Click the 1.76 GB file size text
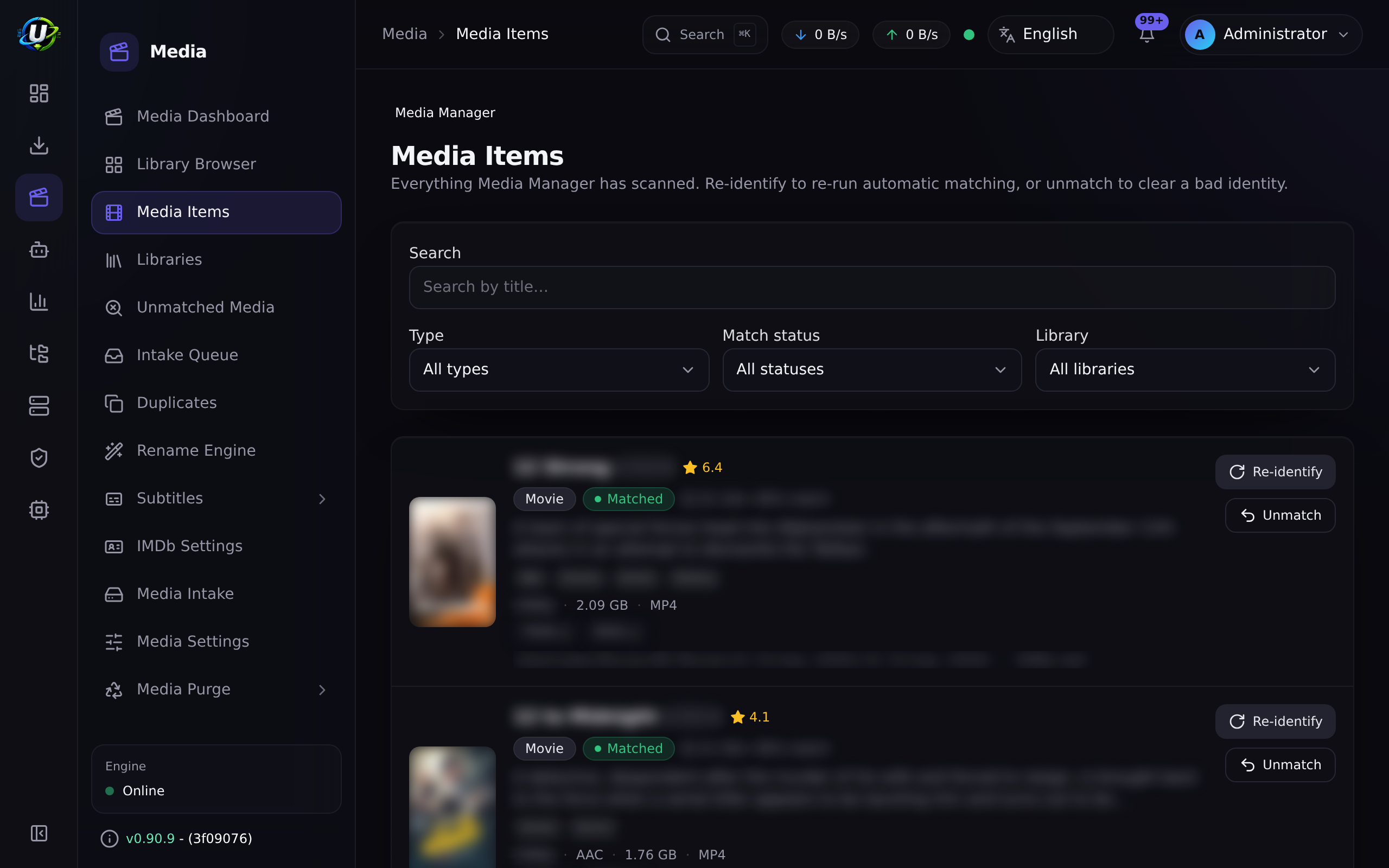This screenshot has height=868, width=1389. click(x=651, y=855)
